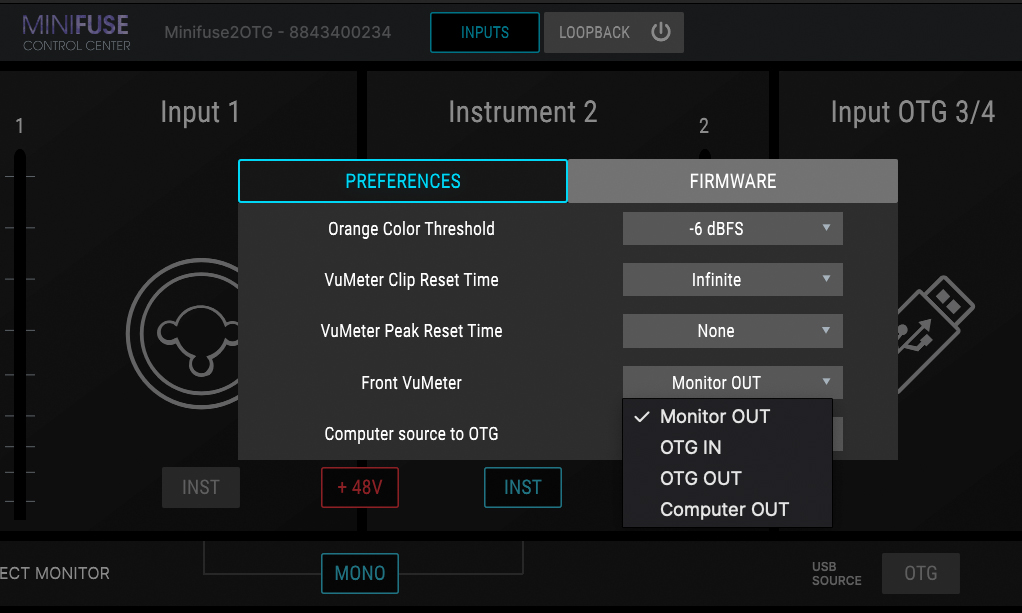Pick the OTG OUT option

(x=700, y=478)
